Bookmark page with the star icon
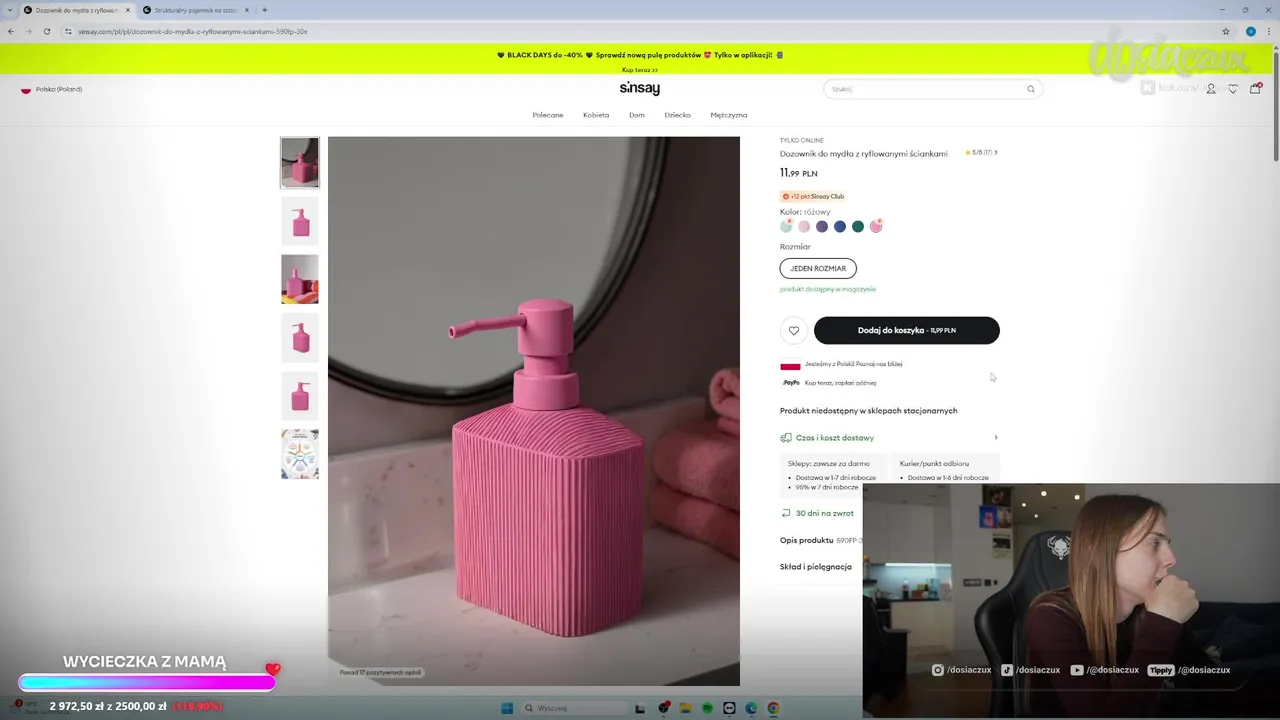 pyautogui.click(x=1226, y=31)
